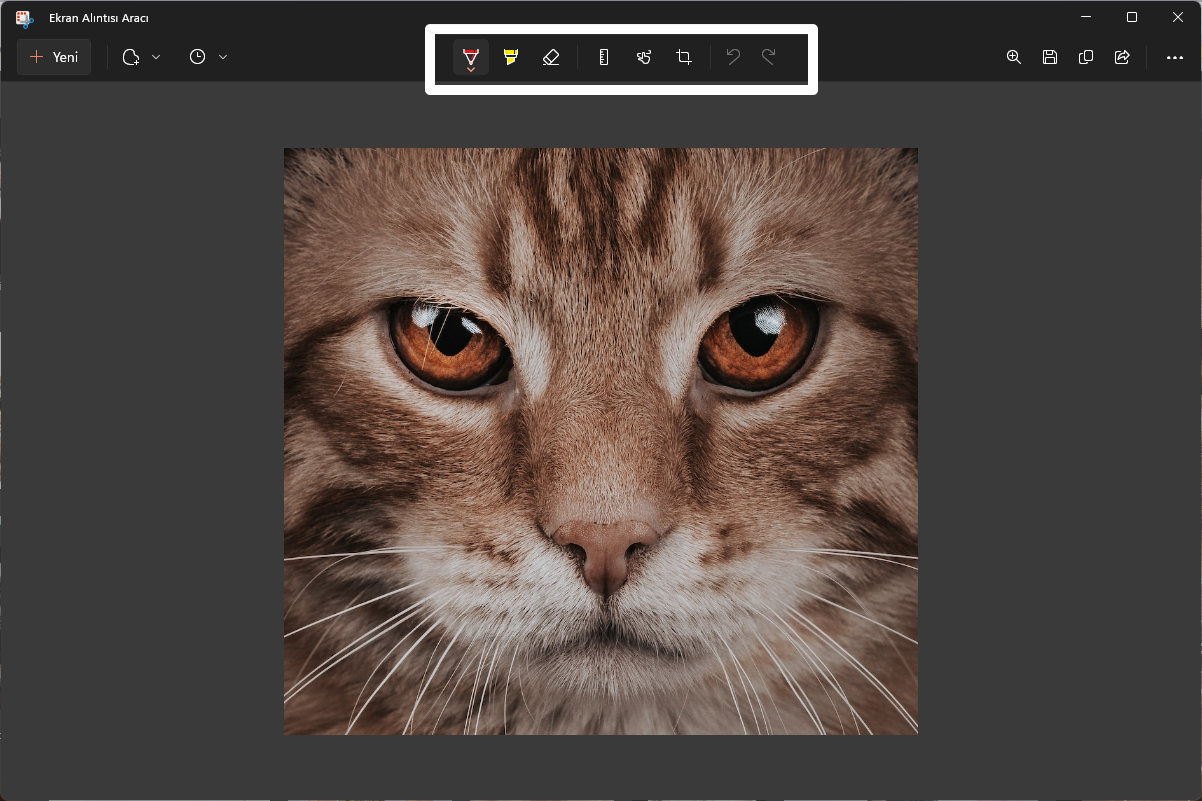The height and width of the screenshot is (801, 1202).
Task: Maximize the Snipping Tool window
Action: (x=1132, y=17)
